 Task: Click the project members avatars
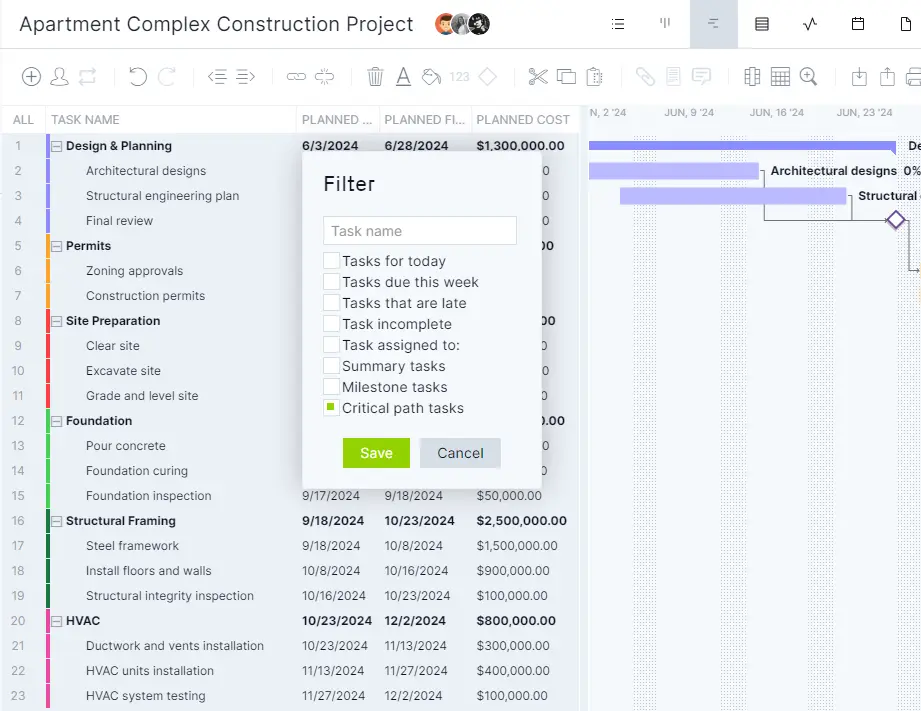(x=462, y=24)
